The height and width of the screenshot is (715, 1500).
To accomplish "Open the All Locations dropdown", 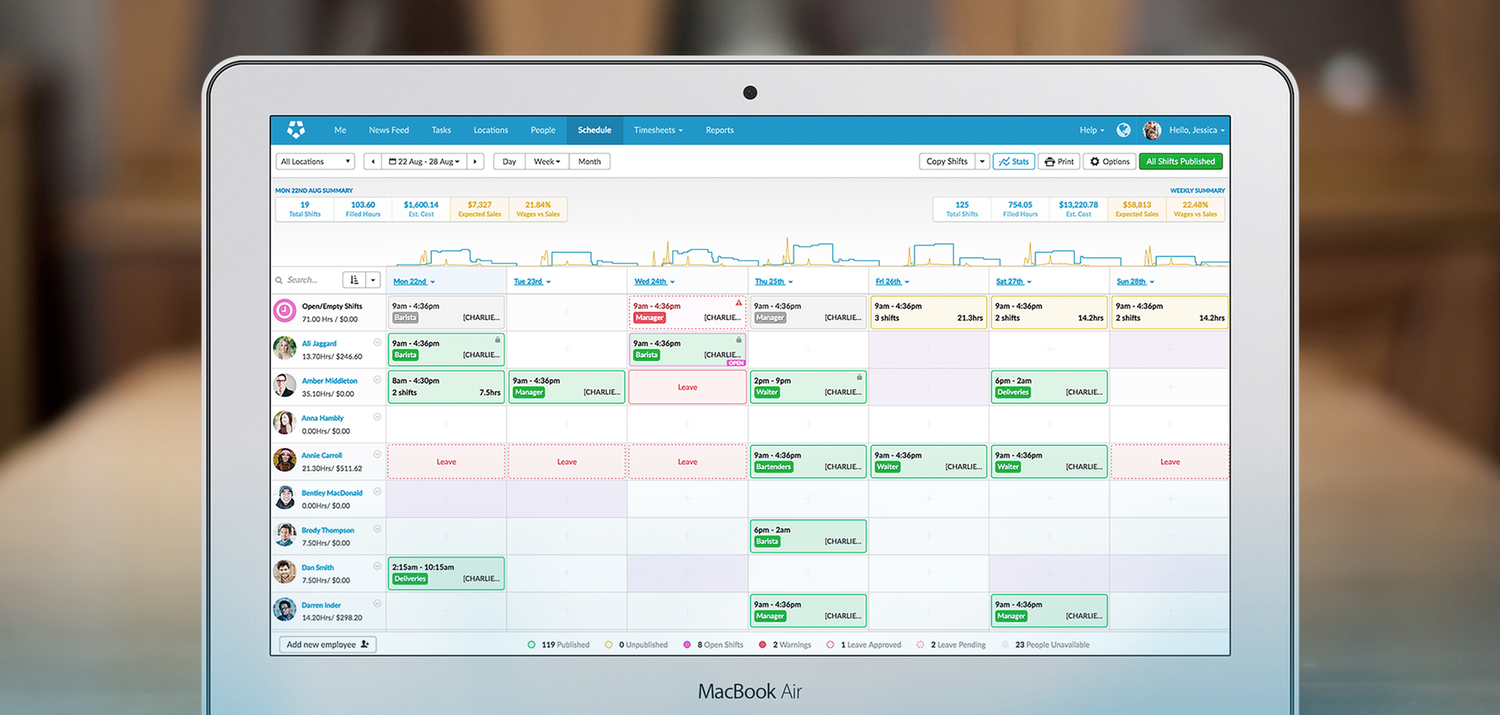I will 315,161.
